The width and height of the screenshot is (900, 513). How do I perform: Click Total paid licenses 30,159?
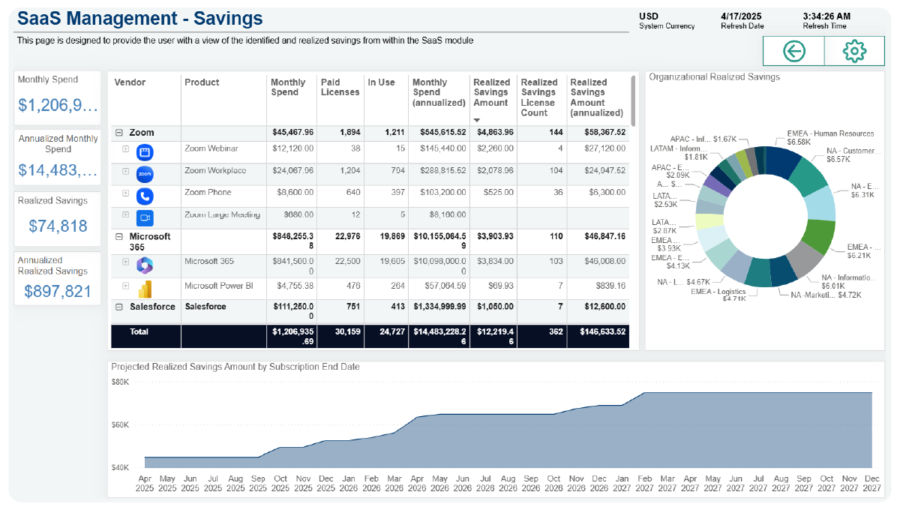click(x=348, y=331)
